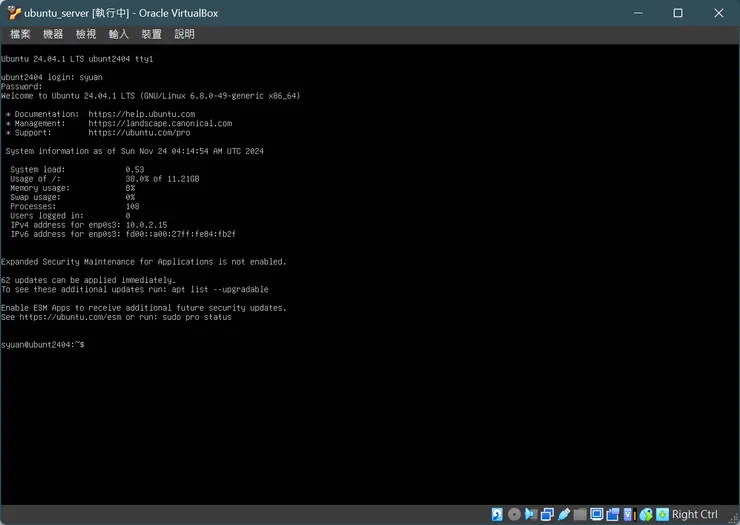Viewport: 740px width, 525px height.
Task: Click the 'Welcome to Ubuntu 24.04.1 LTS' line
Action: 151,96
